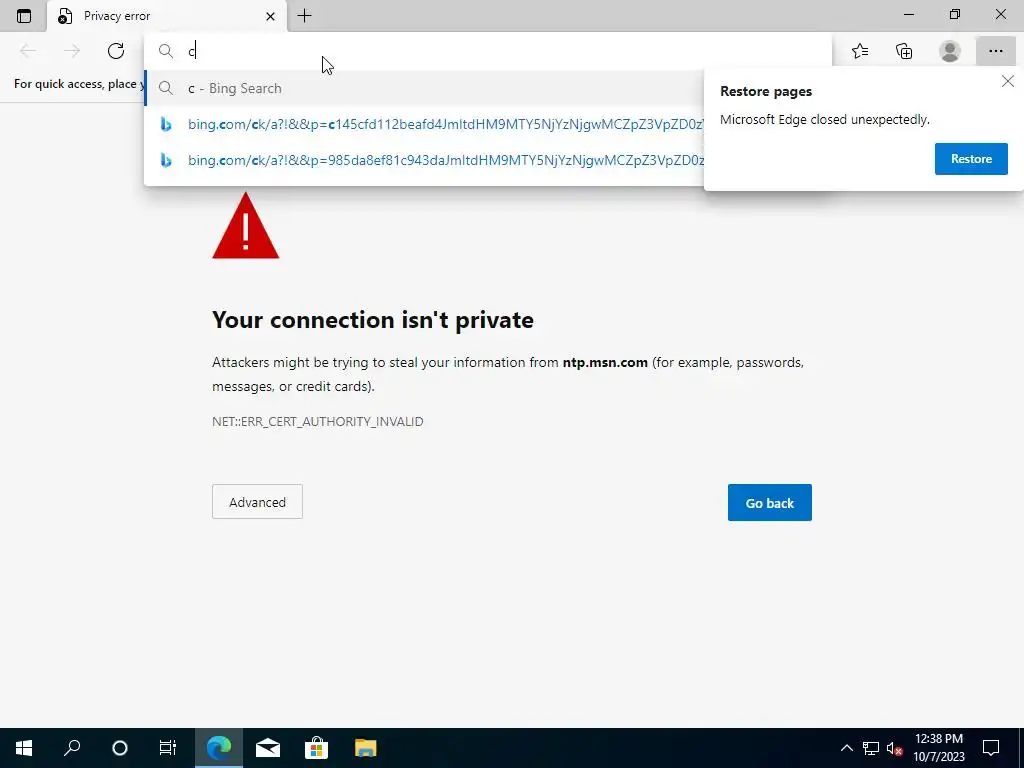Click the Advanced button
This screenshot has width=1024, height=768.
click(x=257, y=502)
